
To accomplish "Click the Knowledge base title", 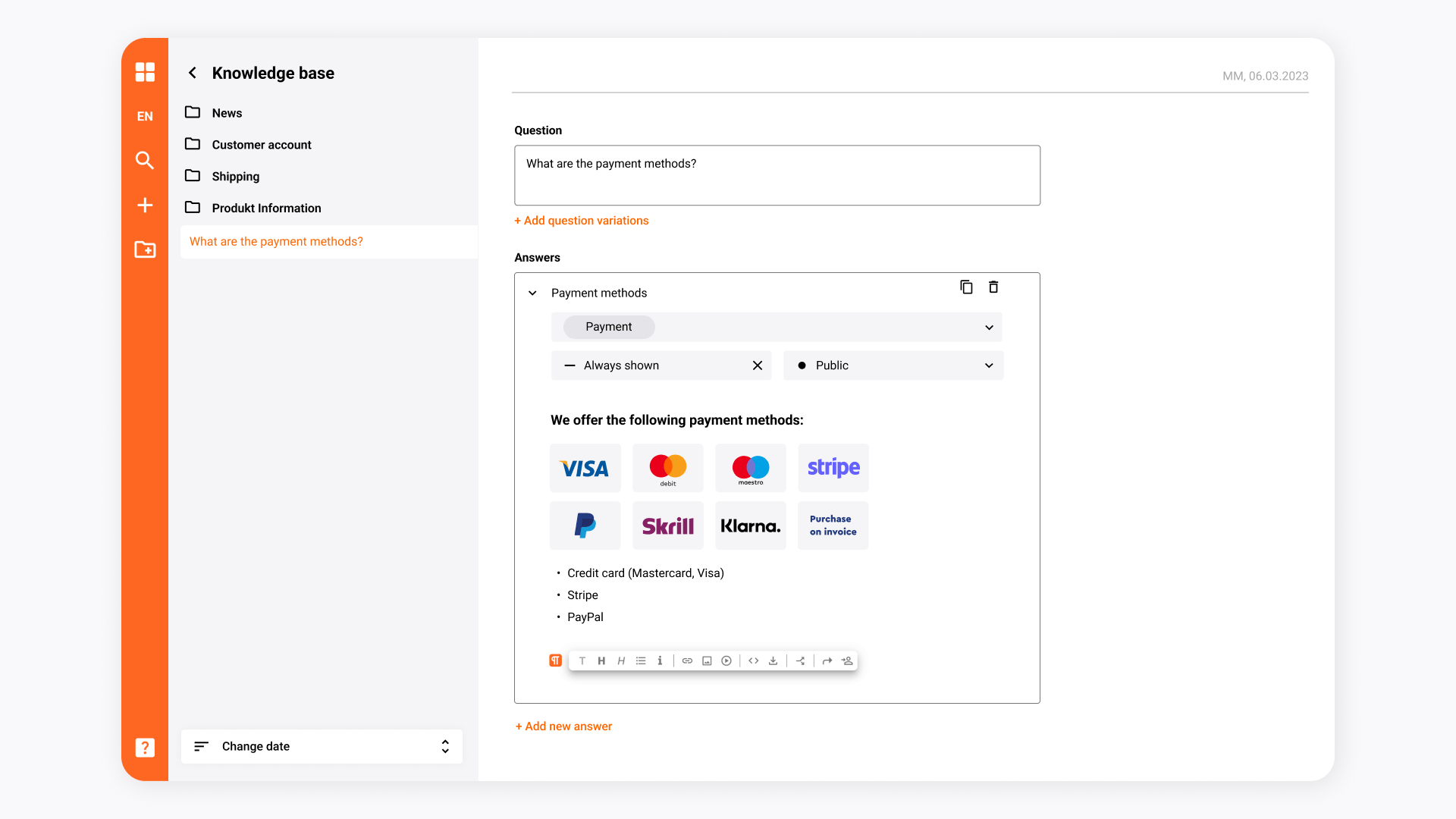I will point(273,73).
